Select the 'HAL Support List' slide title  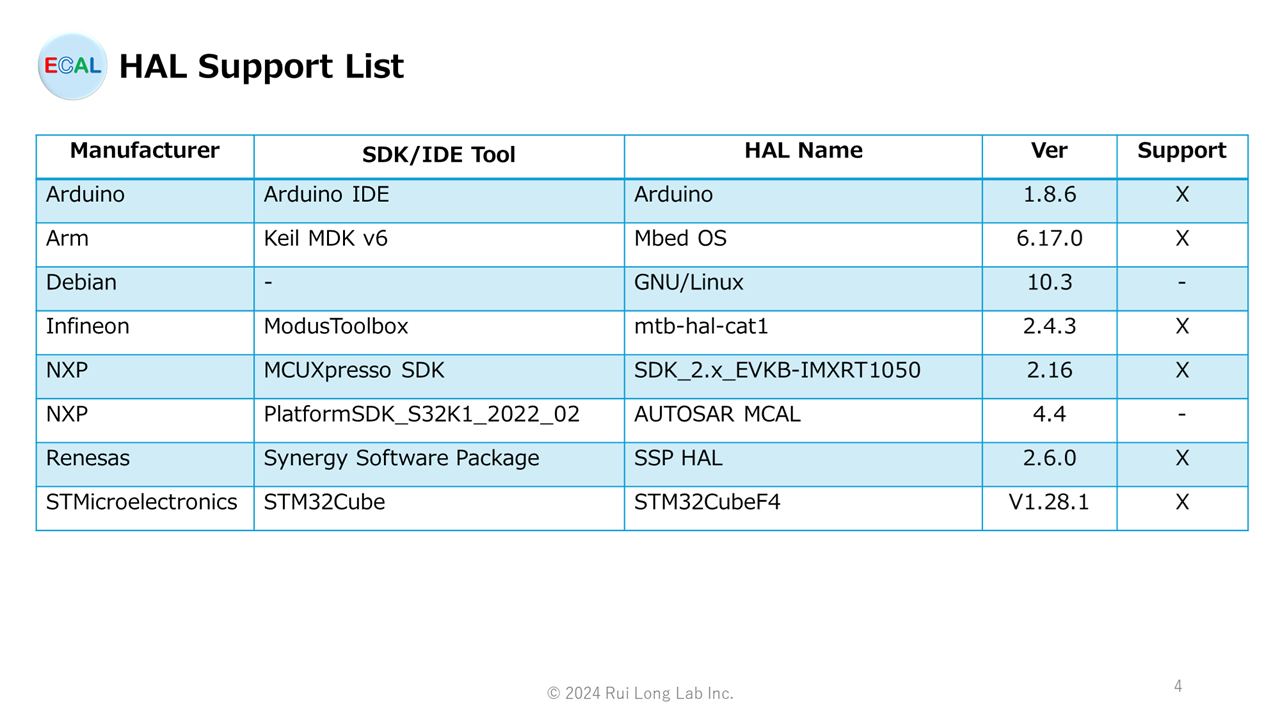tap(261, 67)
